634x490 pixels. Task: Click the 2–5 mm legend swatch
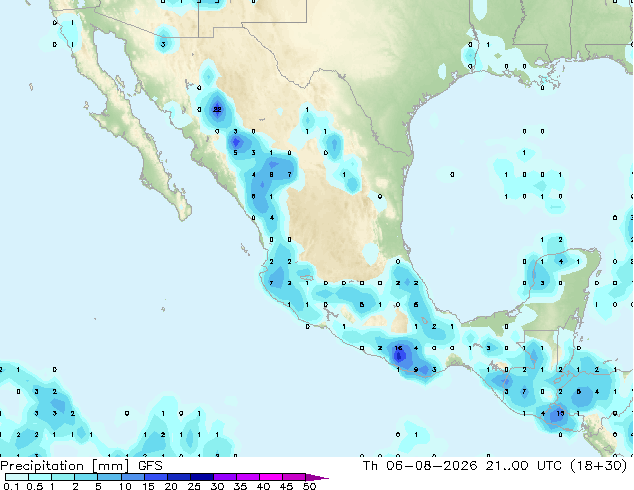coord(86,477)
